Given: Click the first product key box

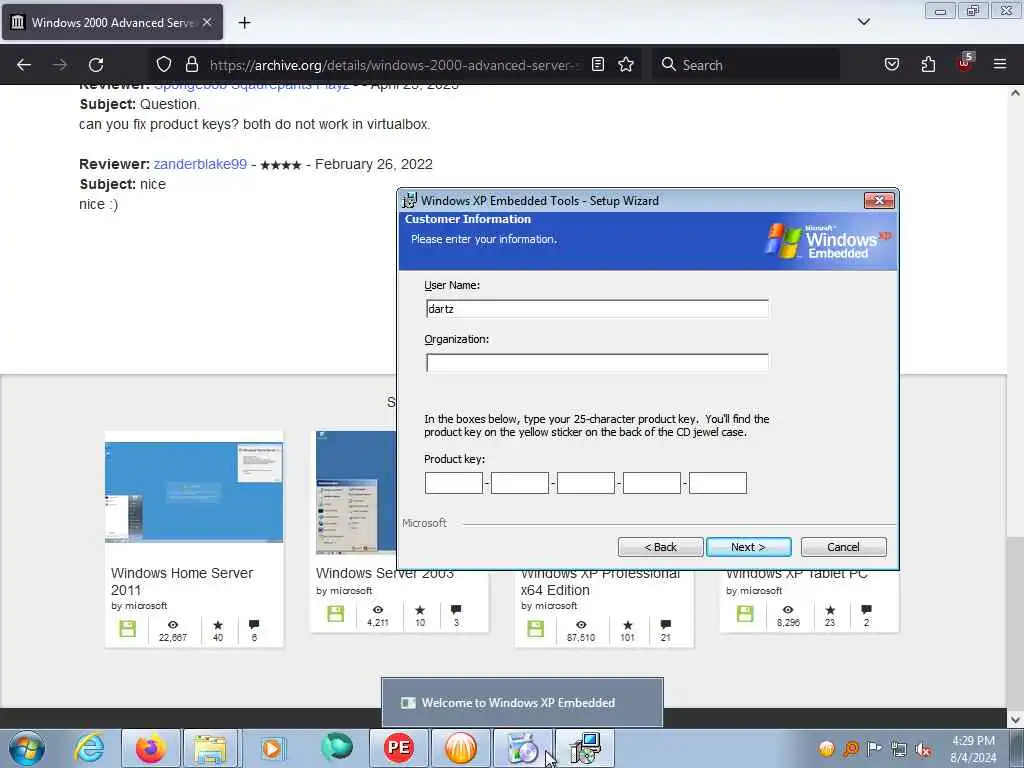Looking at the screenshot, I should [454, 483].
